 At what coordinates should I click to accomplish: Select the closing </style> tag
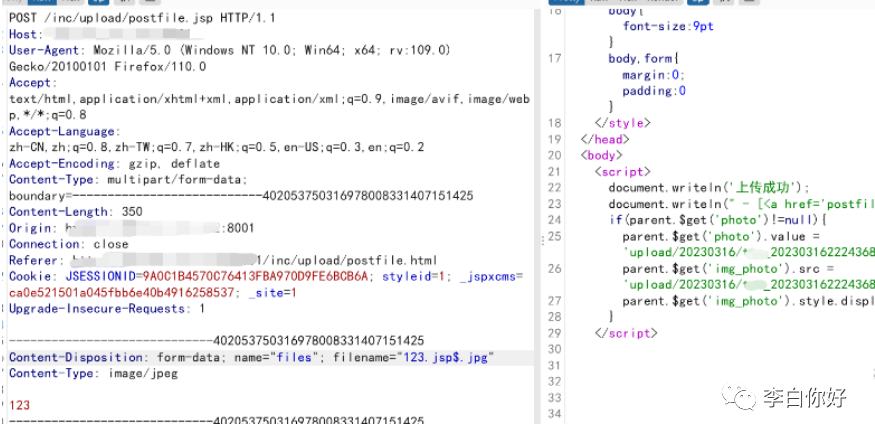pos(622,123)
